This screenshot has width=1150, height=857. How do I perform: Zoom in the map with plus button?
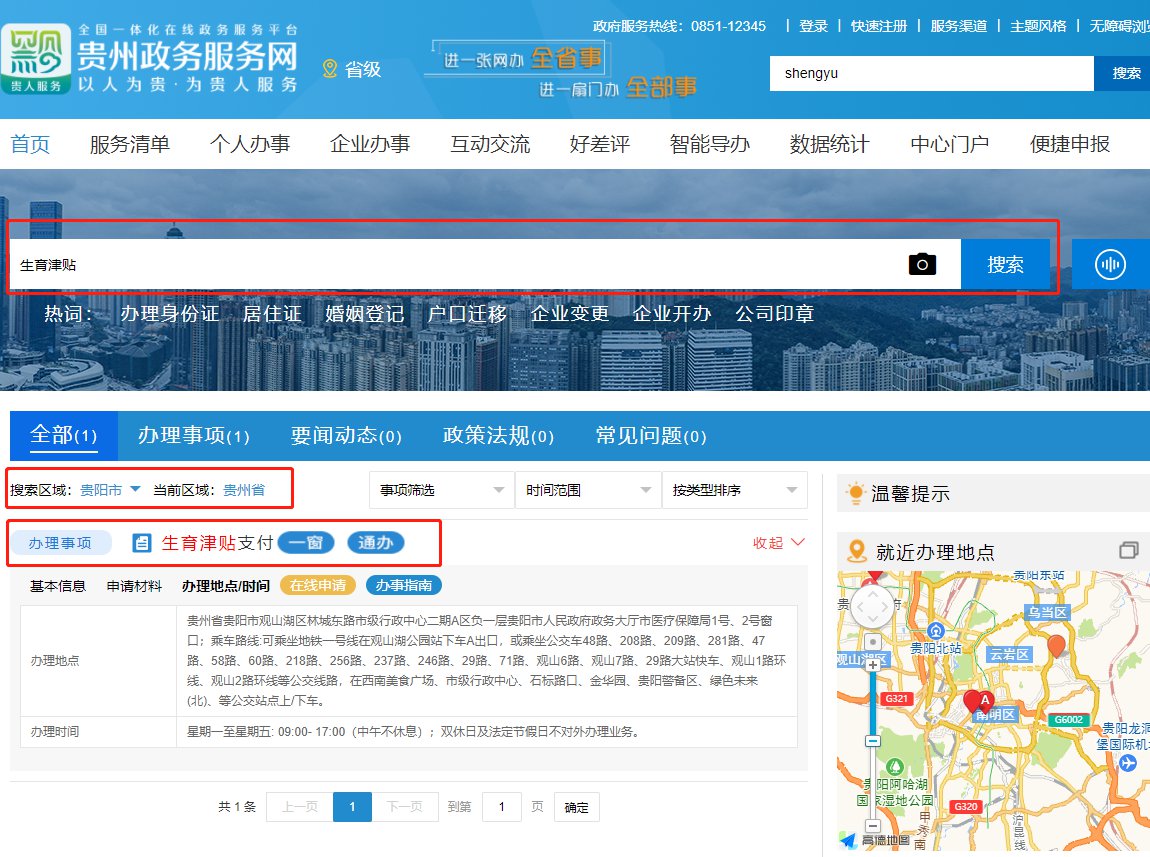coord(873,664)
